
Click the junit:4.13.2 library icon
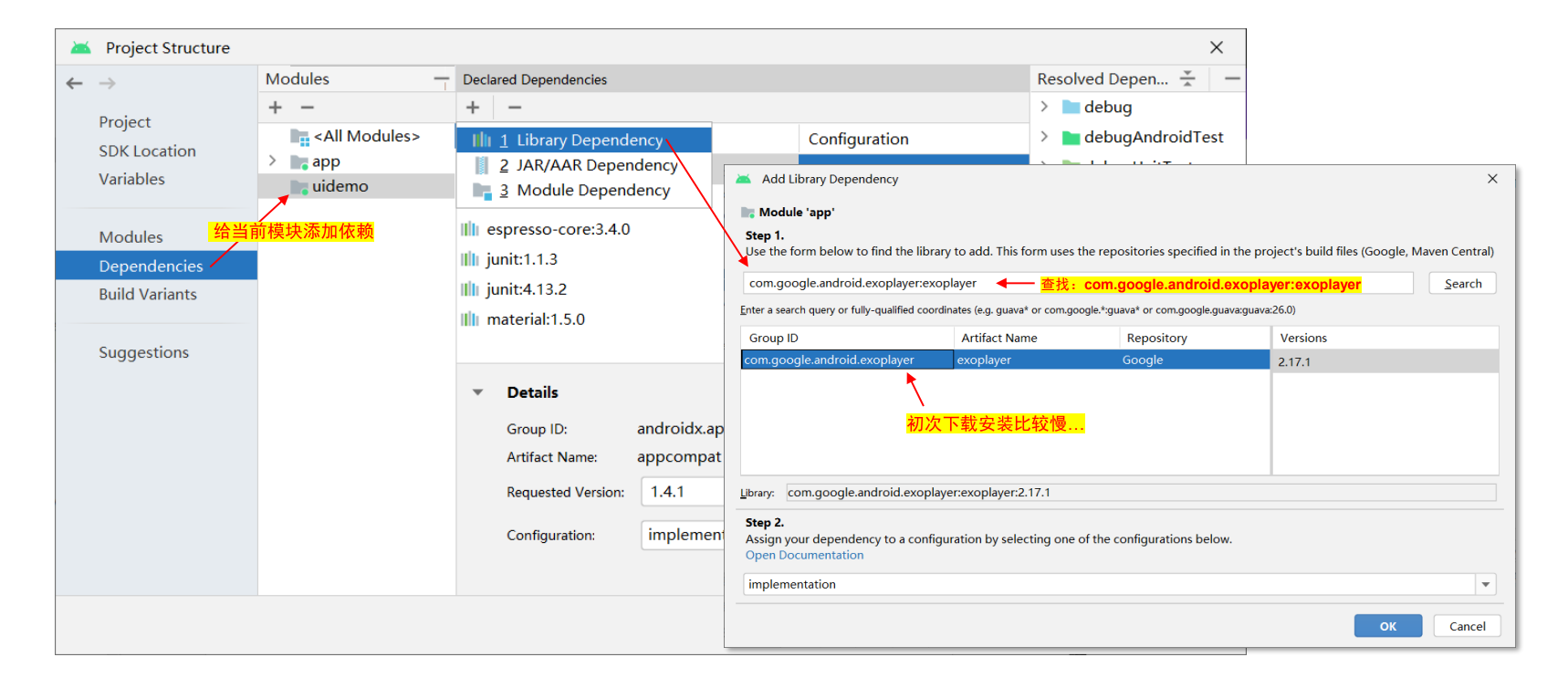click(x=469, y=289)
